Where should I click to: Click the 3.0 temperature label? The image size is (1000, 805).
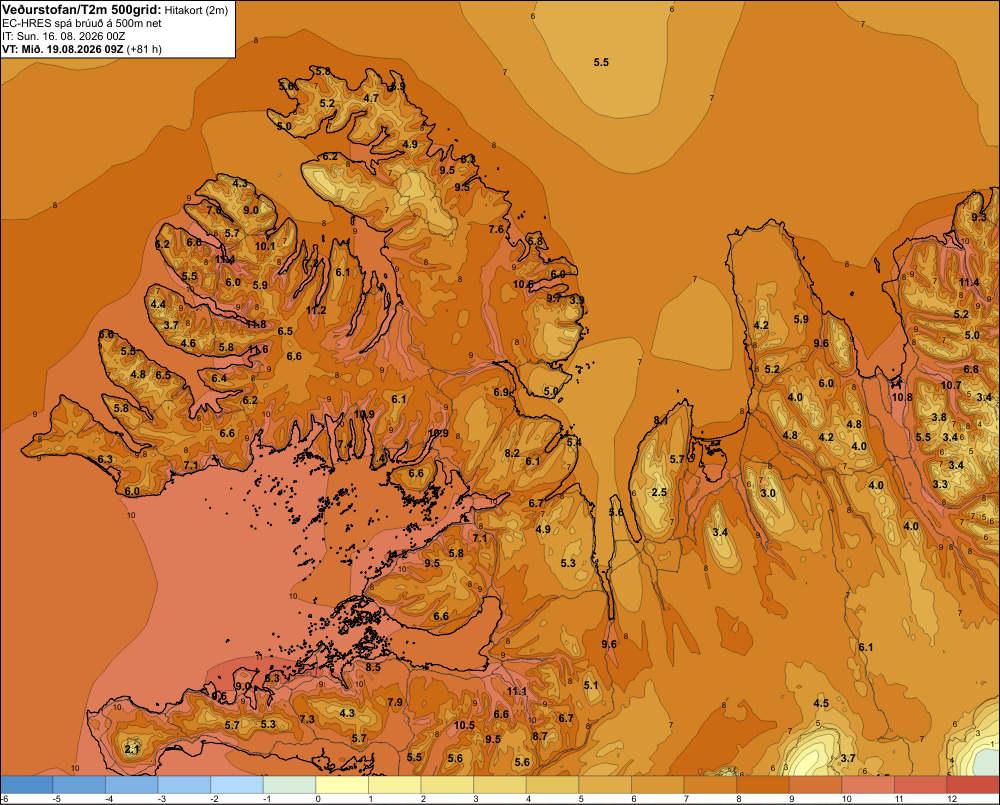click(x=768, y=492)
